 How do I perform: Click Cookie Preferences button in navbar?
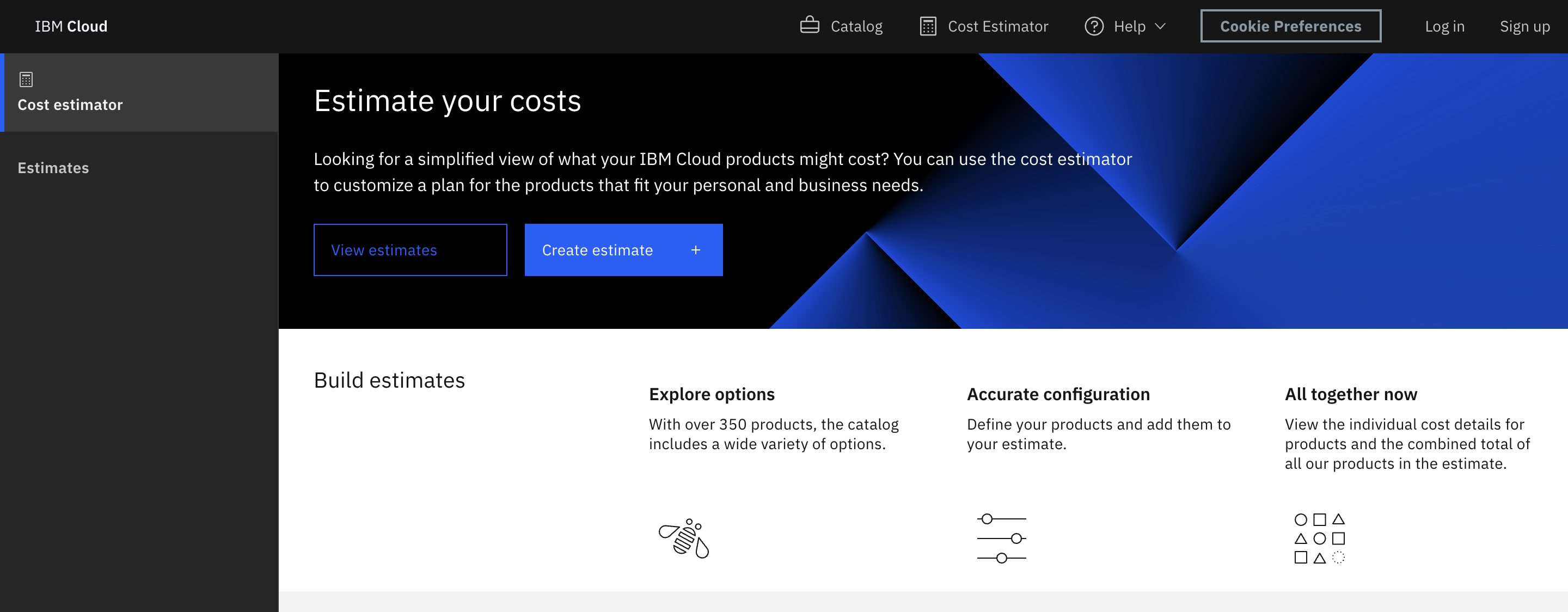tap(1290, 25)
